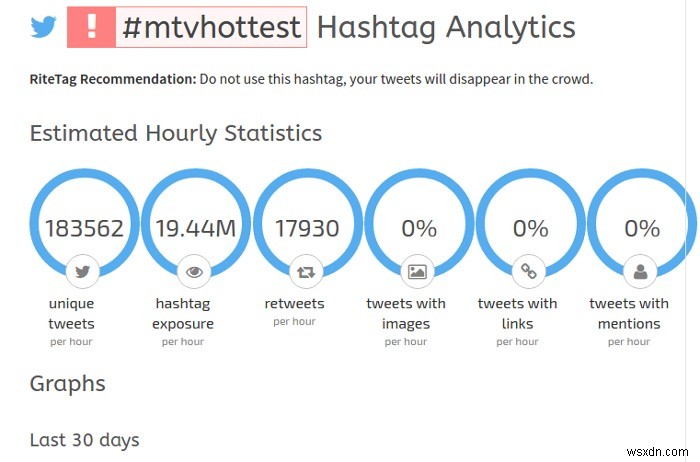This screenshot has height=462, width=700.
Task: Click the 0% tweets with links circle
Action: (x=530, y=228)
